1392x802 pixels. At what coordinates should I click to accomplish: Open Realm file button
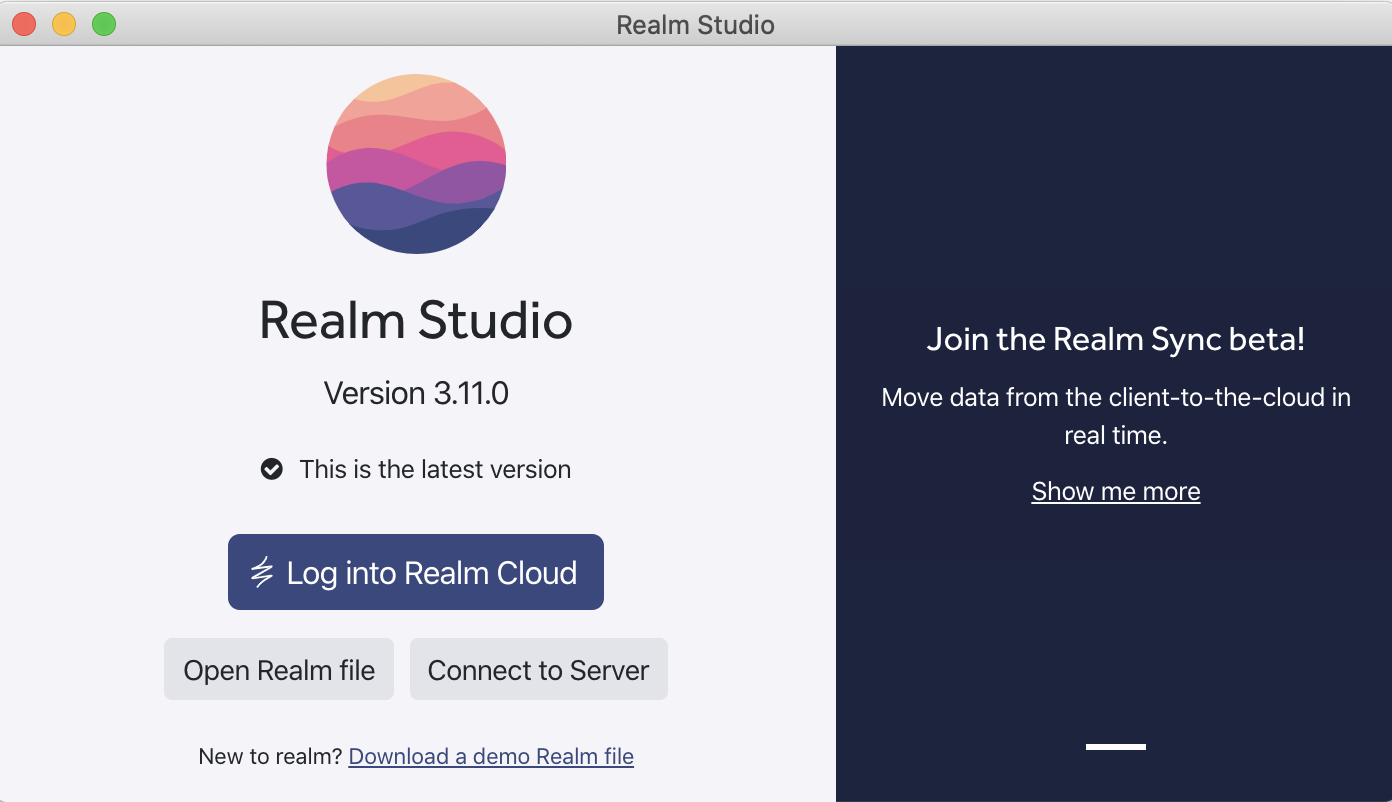click(x=279, y=669)
